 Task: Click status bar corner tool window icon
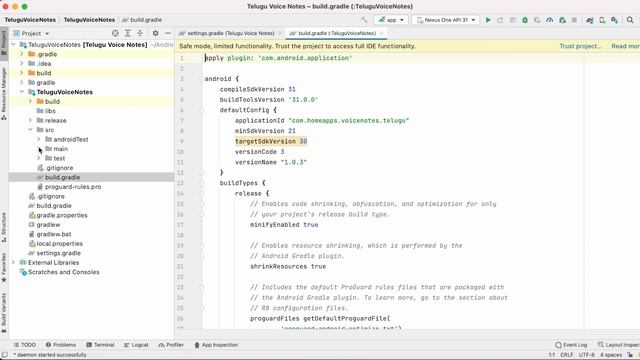4,355
